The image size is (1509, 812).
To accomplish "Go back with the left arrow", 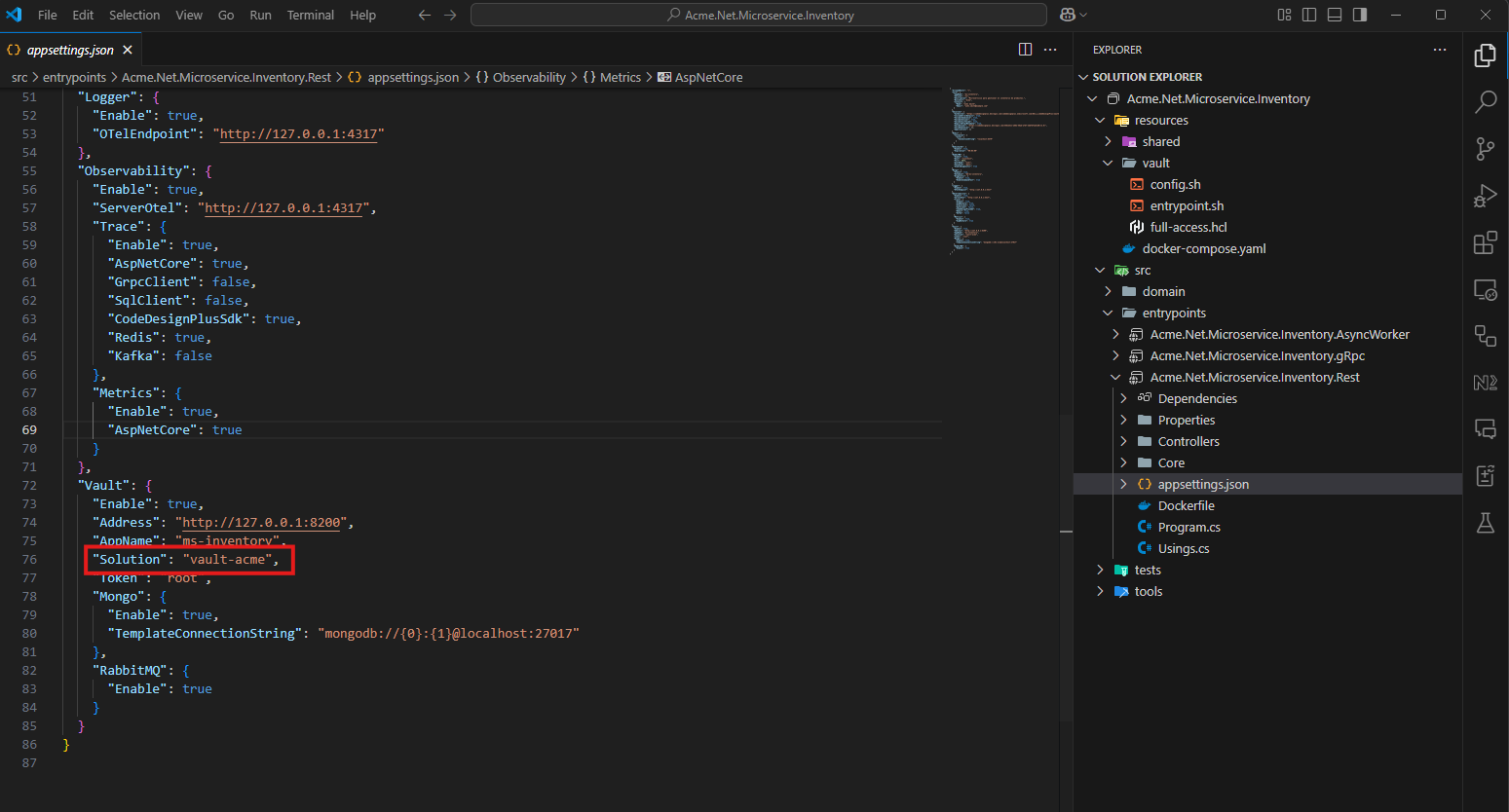I will (x=425, y=15).
